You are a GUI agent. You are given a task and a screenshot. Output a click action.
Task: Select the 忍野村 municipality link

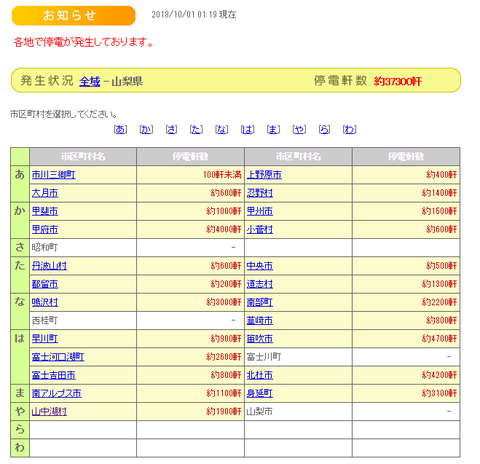(260, 193)
